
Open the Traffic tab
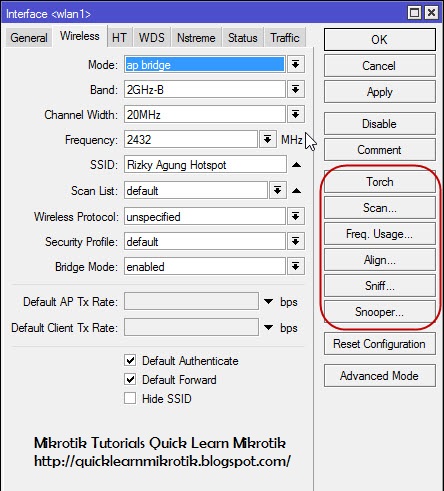pos(285,38)
